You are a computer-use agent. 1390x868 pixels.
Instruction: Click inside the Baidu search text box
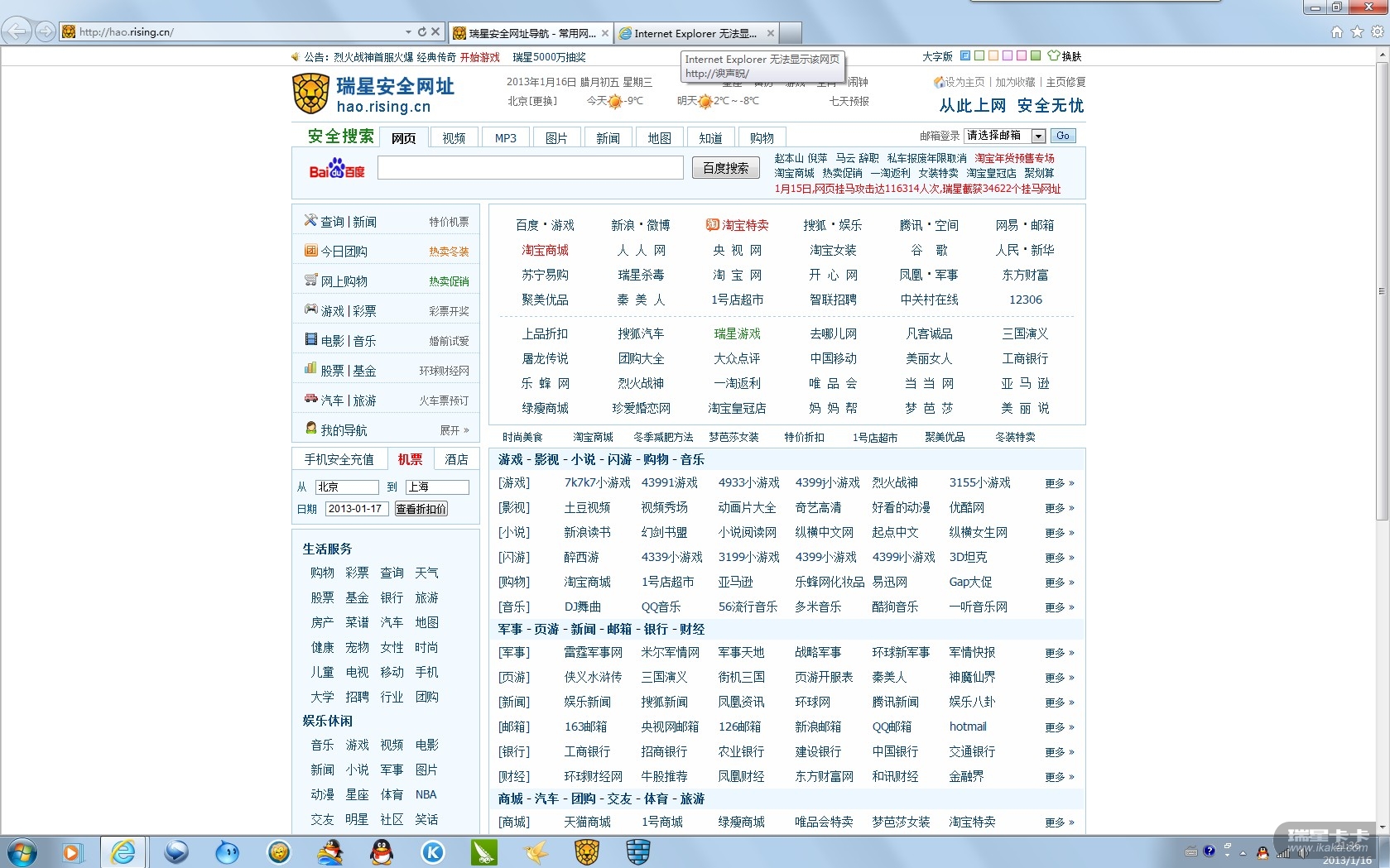pos(530,168)
